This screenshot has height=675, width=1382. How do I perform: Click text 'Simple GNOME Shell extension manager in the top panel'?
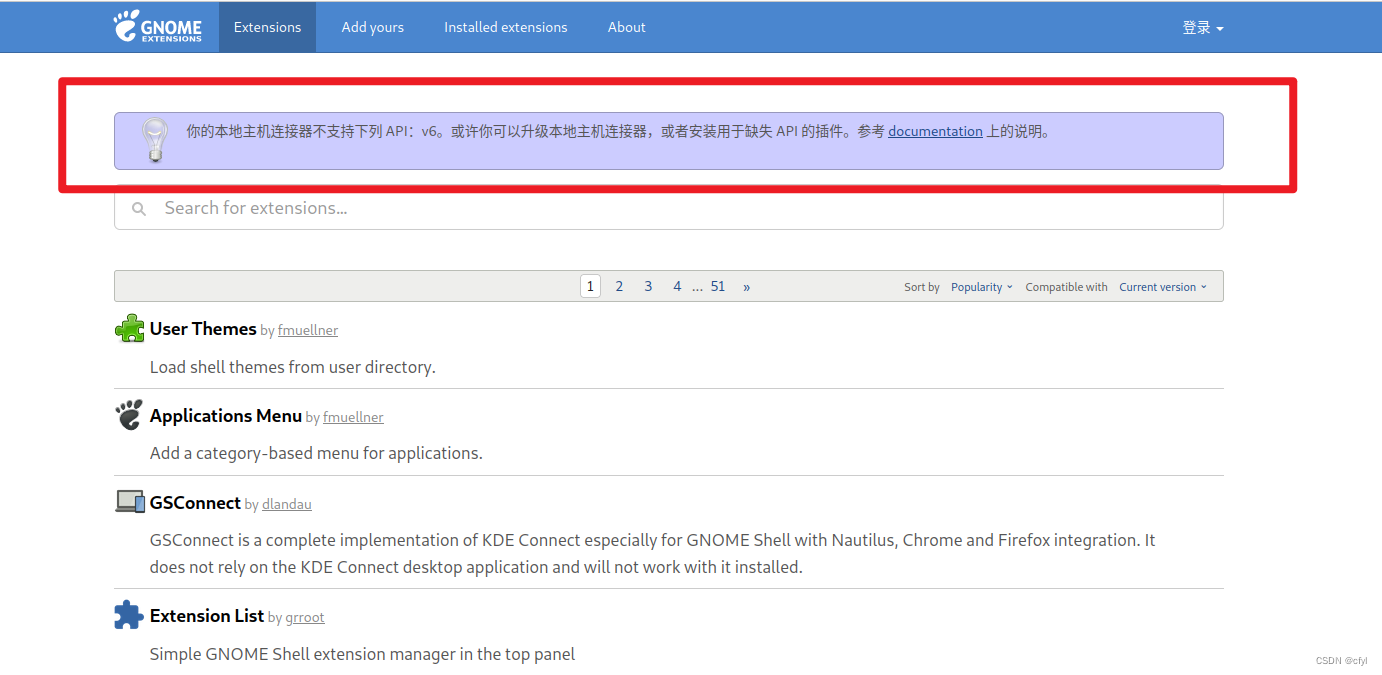click(362, 654)
